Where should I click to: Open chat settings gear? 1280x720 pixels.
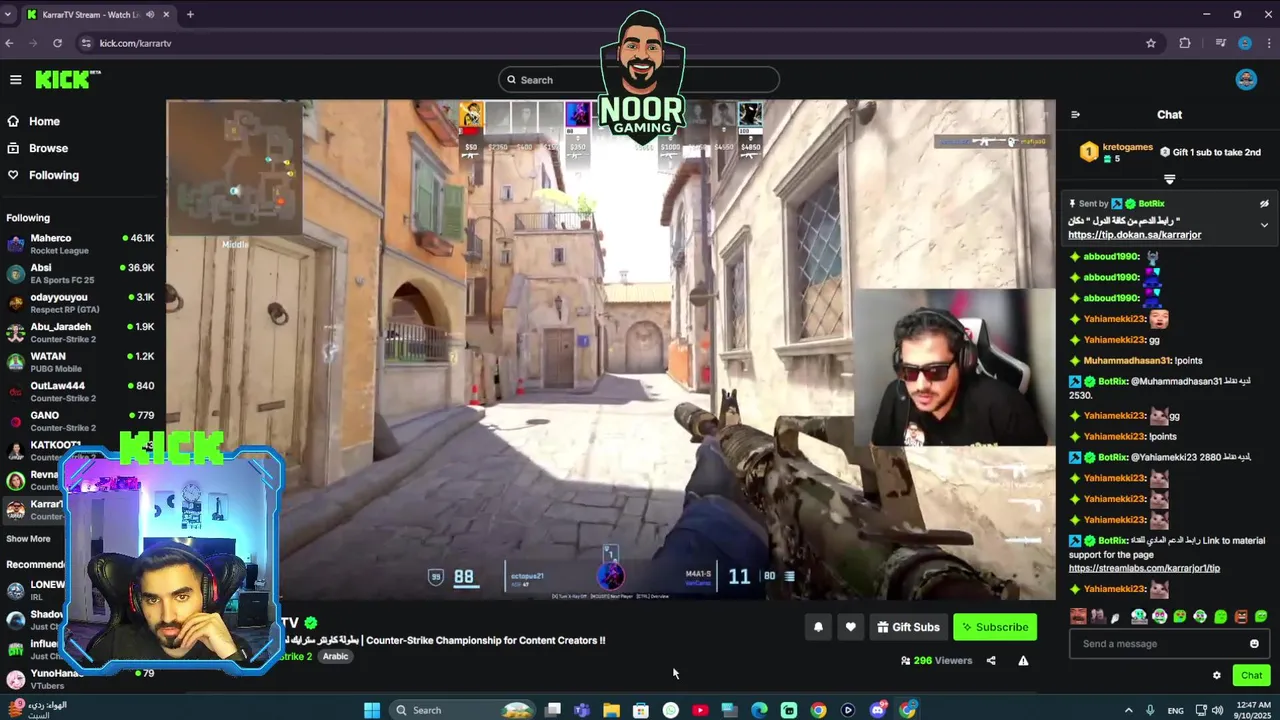coord(1217,675)
